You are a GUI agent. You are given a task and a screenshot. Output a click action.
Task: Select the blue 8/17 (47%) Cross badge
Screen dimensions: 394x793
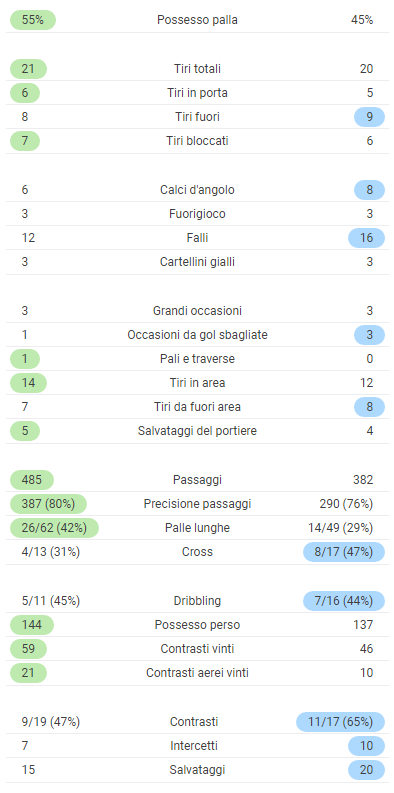click(344, 552)
